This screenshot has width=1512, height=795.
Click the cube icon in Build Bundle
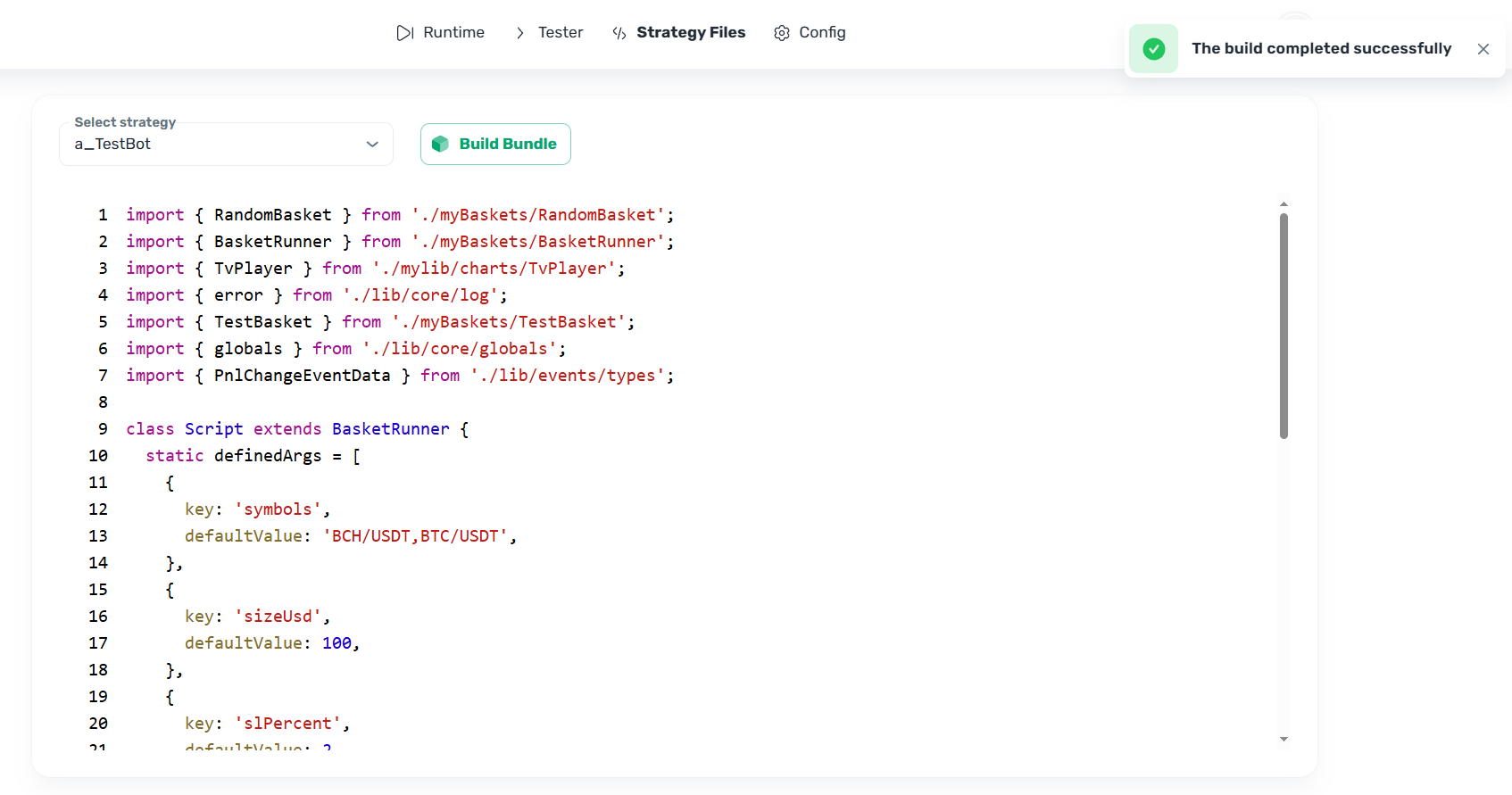(440, 145)
